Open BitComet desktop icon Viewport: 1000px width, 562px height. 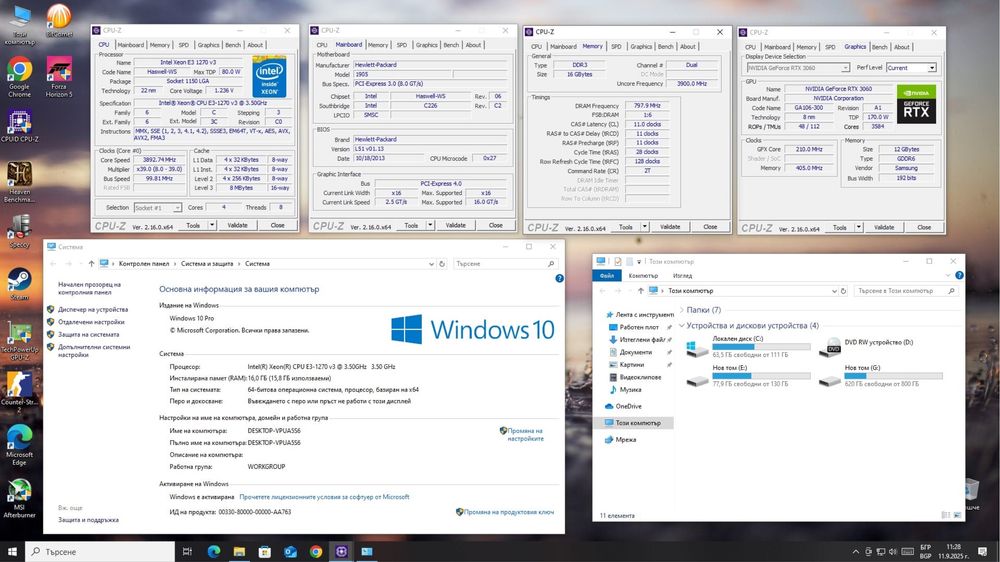[x=59, y=20]
